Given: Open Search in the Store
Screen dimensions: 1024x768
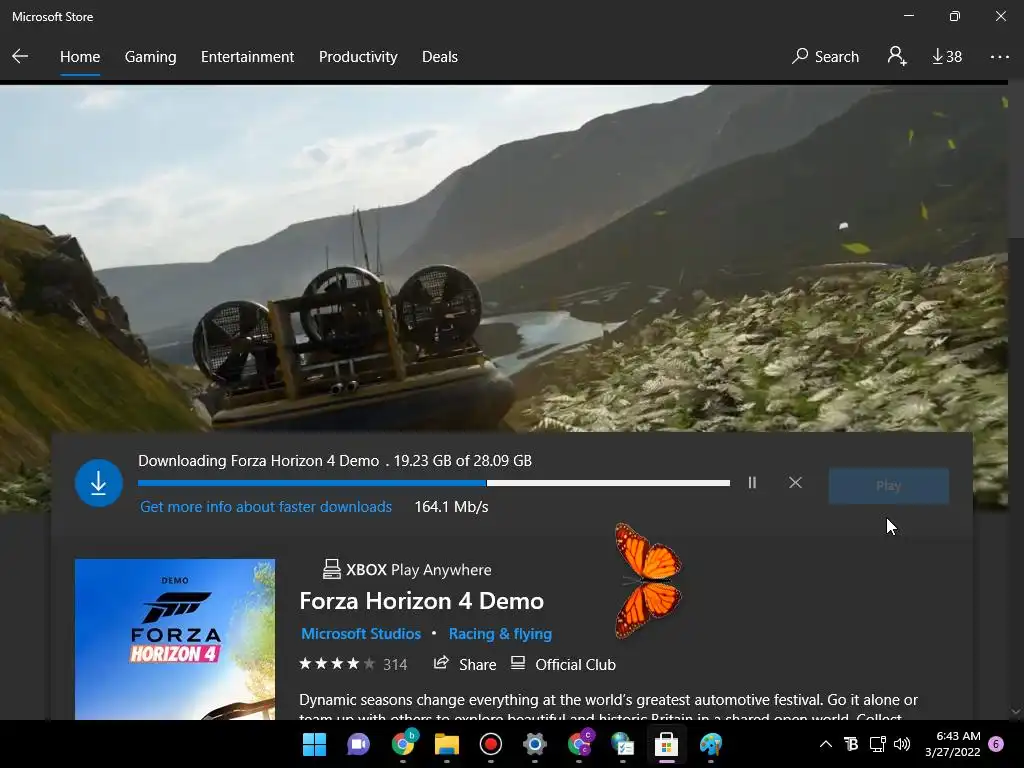Looking at the screenshot, I should [825, 57].
